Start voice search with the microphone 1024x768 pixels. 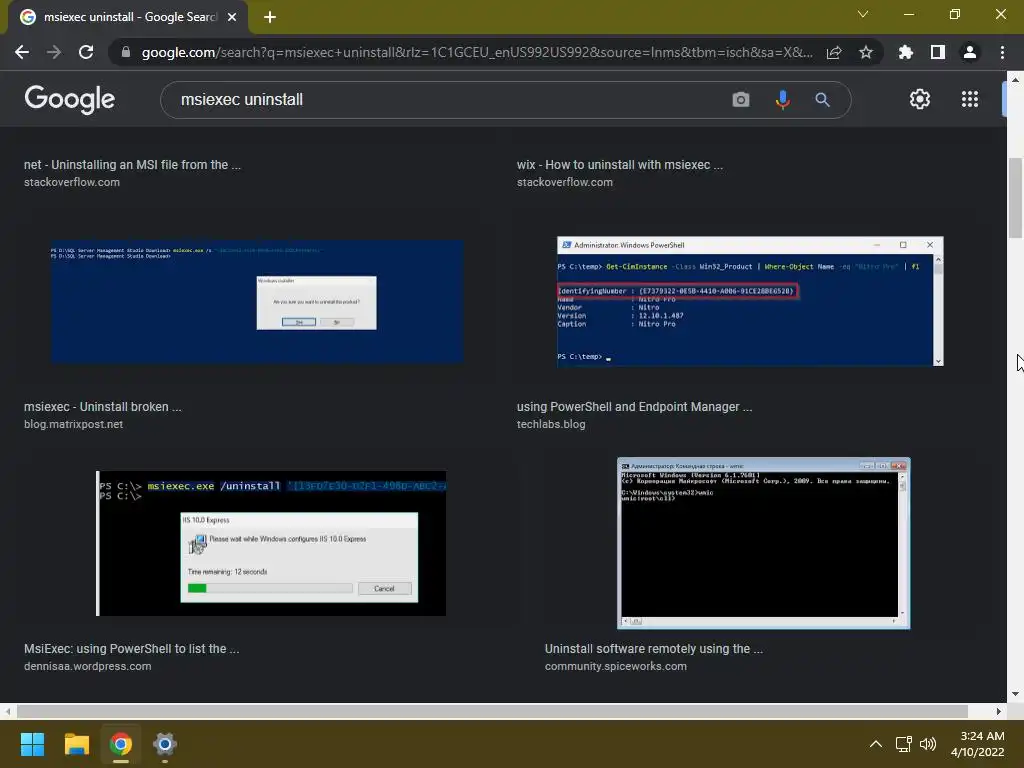click(782, 100)
